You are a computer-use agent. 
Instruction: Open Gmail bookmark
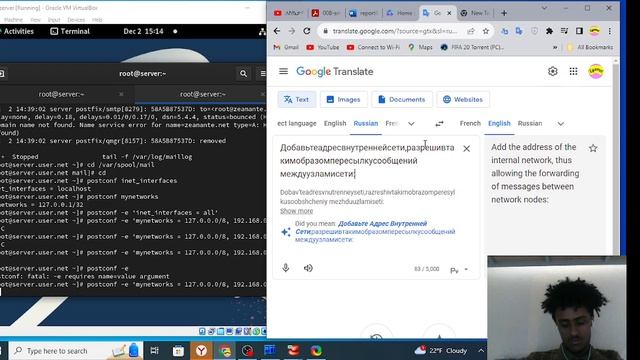click(287, 47)
